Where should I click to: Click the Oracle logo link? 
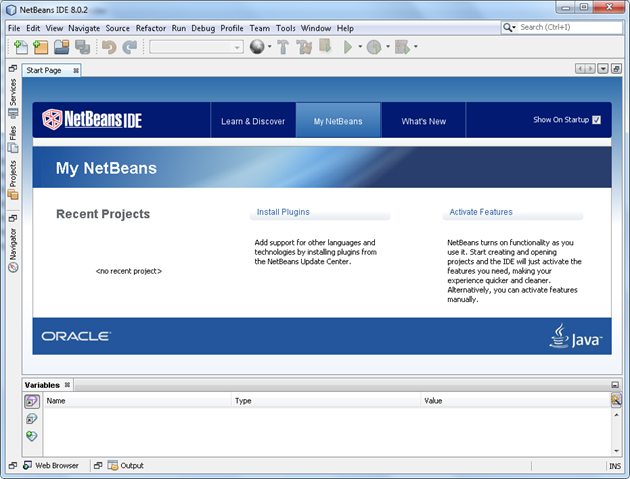click(x=76, y=336)
